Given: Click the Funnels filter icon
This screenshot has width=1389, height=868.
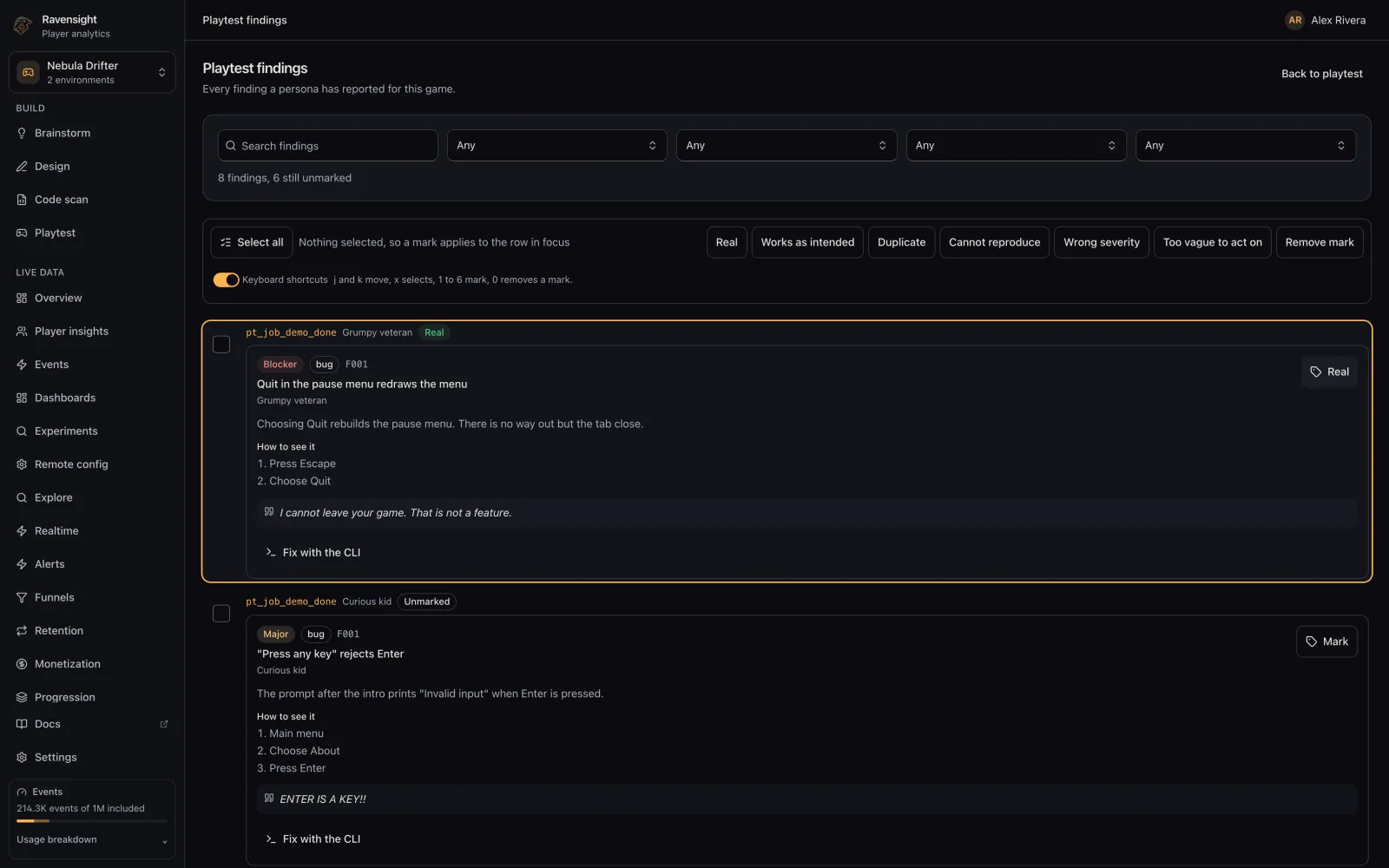Looking at the screenshot, I should [22, 597].
